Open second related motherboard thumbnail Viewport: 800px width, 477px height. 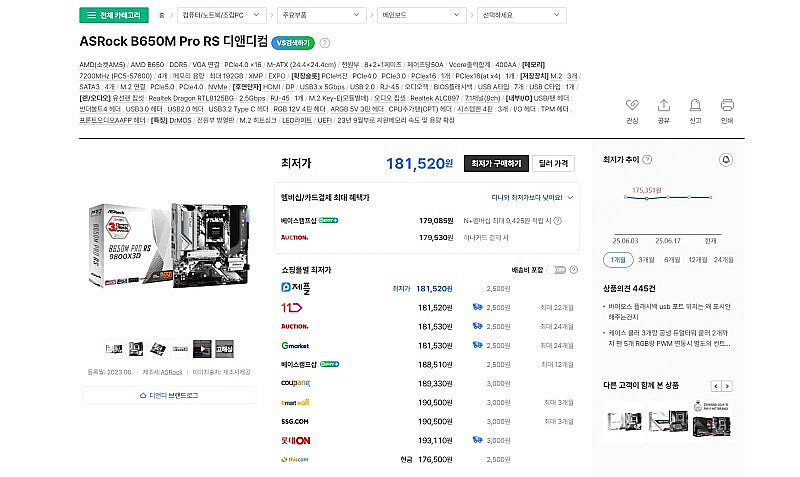(668, 421)
